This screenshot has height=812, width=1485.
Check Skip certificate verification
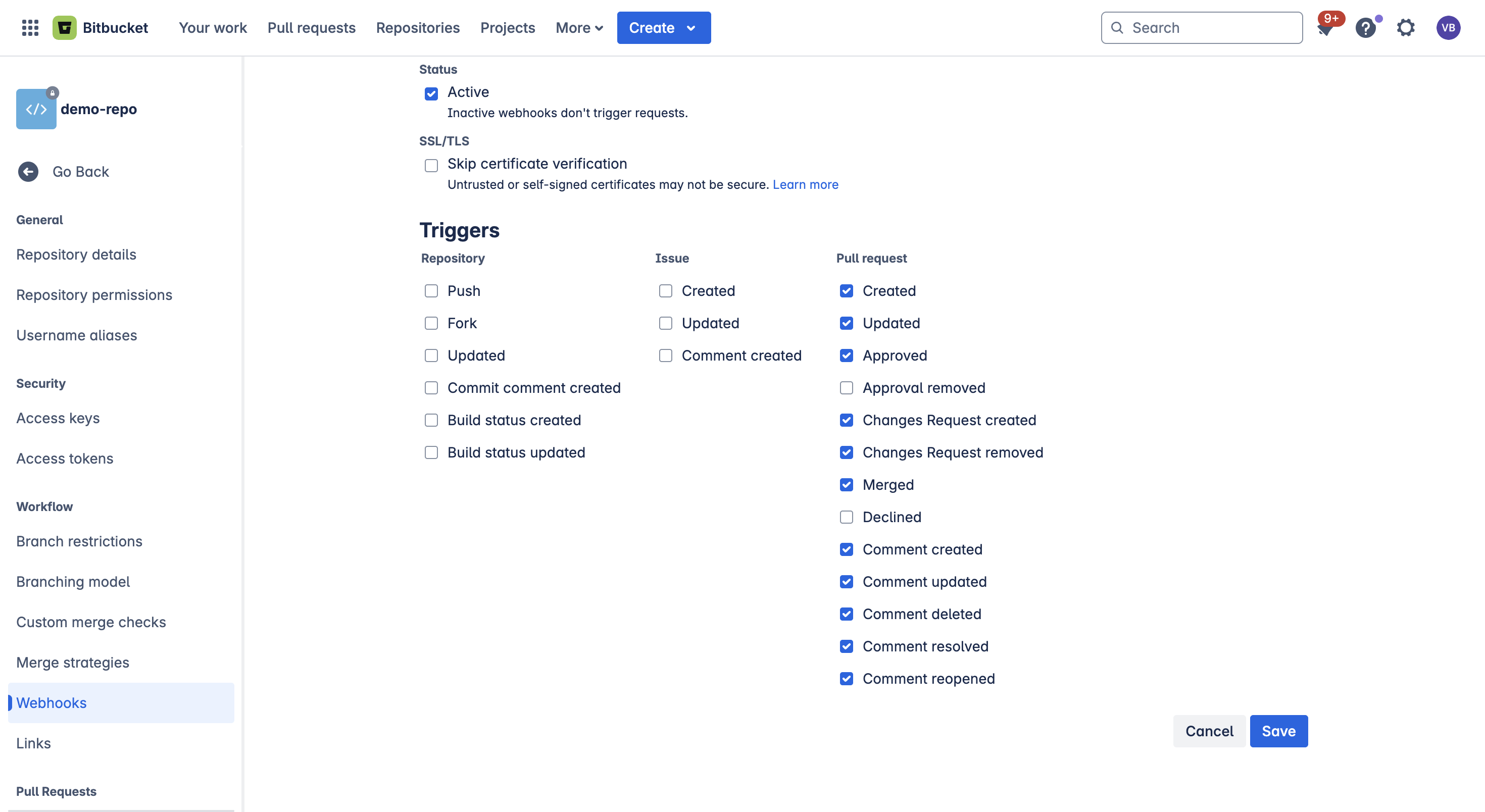[x=431, y=166]
